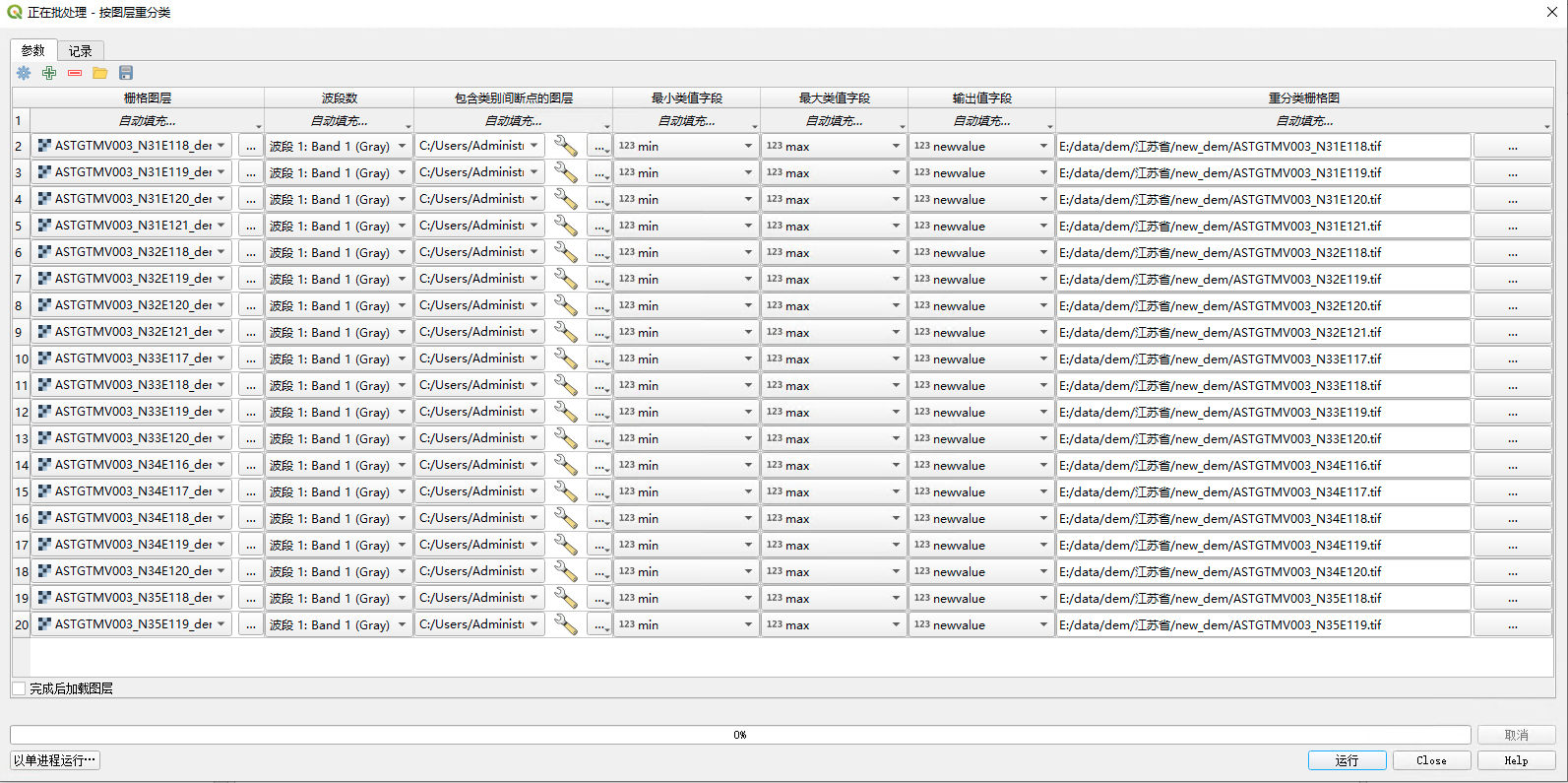Click the wrench icon in row 10
The image size is (1568, 783).
pos(566,359)
